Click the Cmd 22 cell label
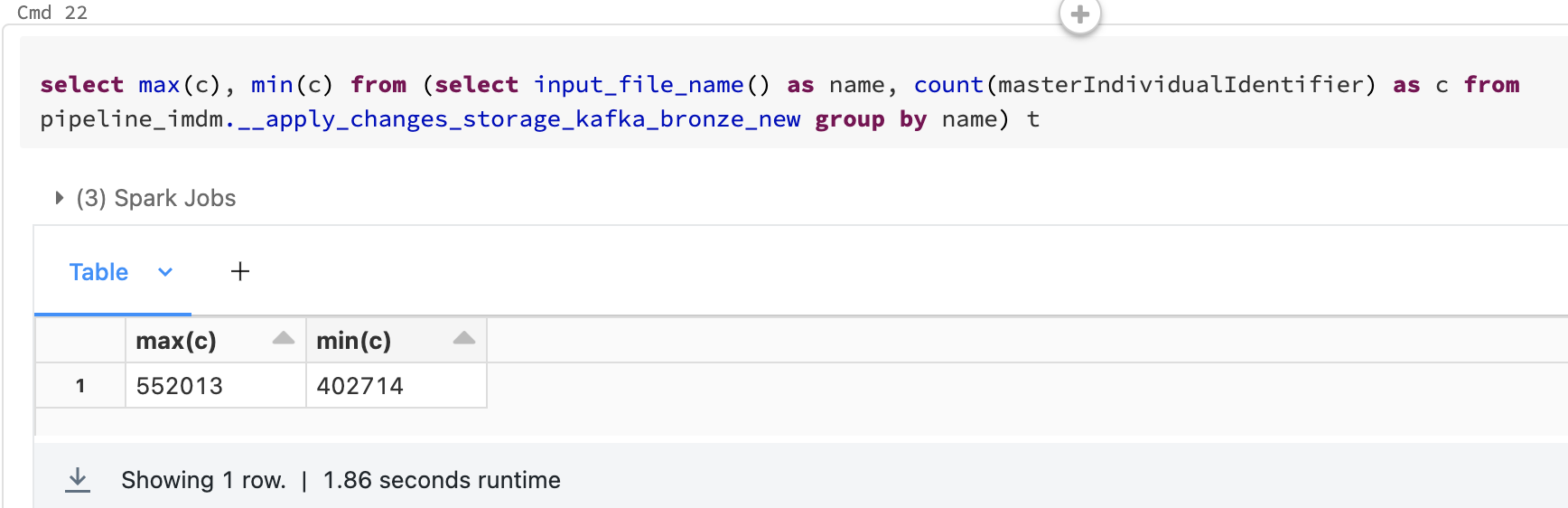Viewport: 1568px width, 508px height. click(52, 13)
